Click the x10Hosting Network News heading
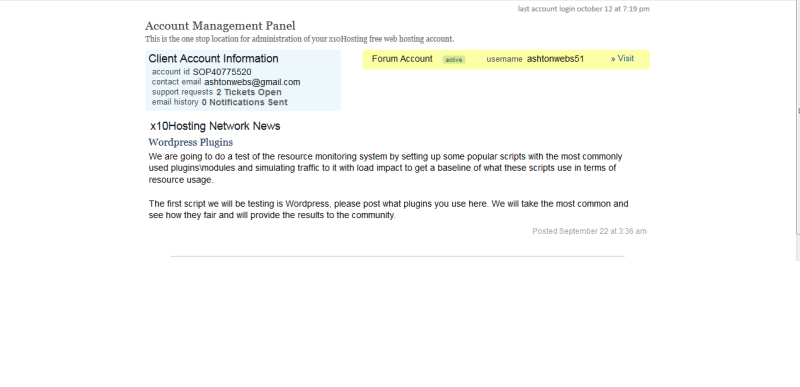This screenshot has width=800, height=387. tap(215, 126)
